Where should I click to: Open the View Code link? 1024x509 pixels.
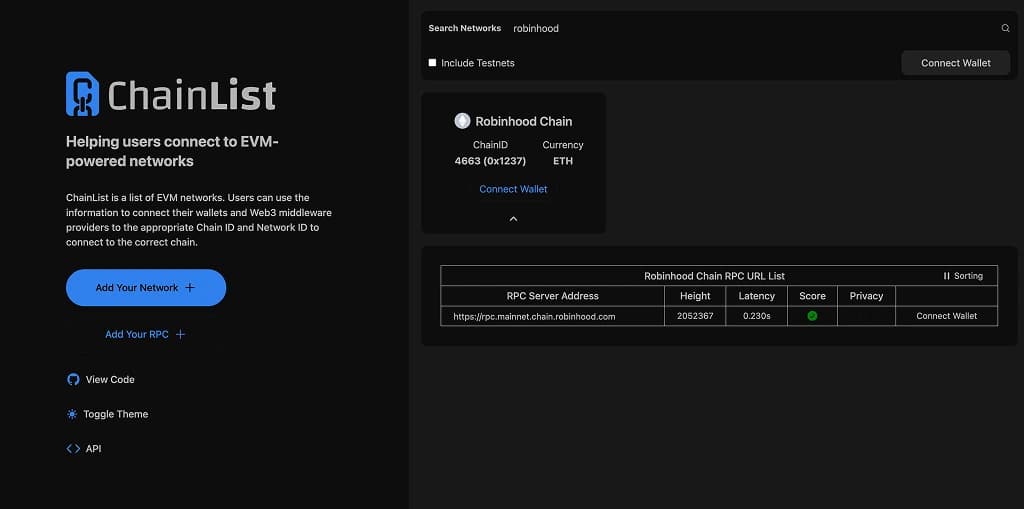pos(101,380)
